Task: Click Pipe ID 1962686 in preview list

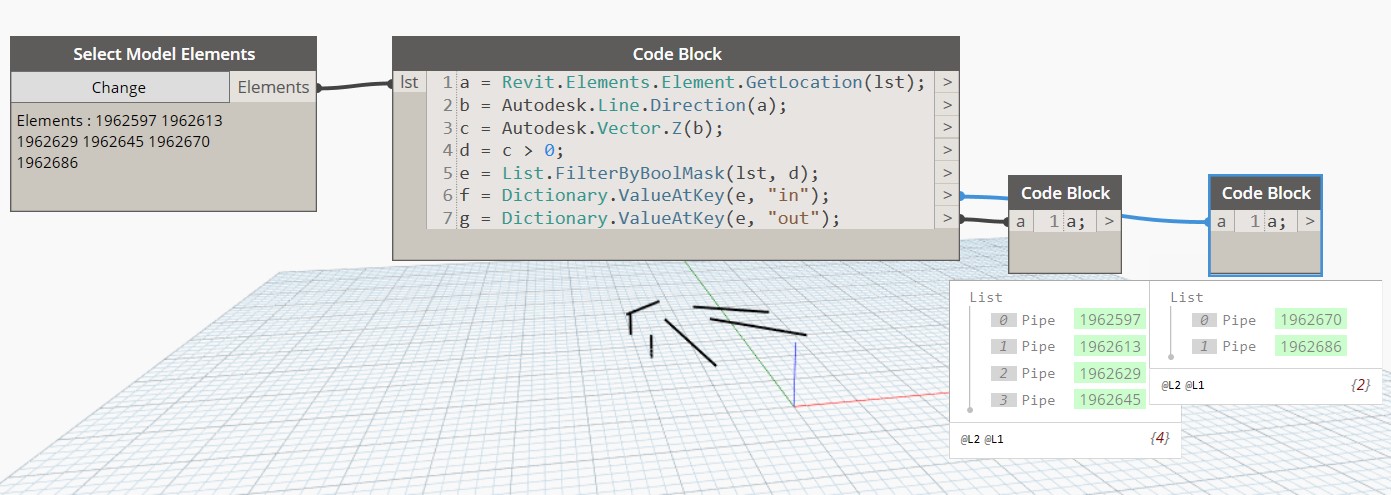Action: click(x=1310, y=346)
